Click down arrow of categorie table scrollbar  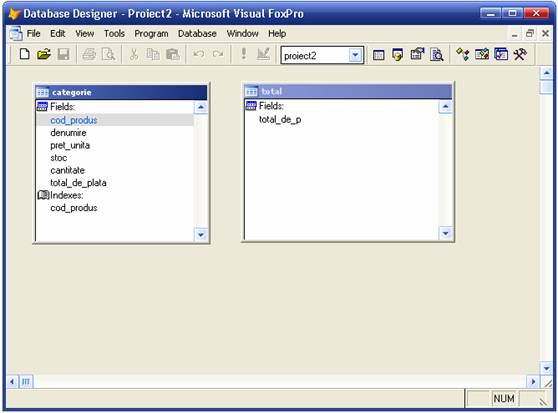[x=201, y=235]
